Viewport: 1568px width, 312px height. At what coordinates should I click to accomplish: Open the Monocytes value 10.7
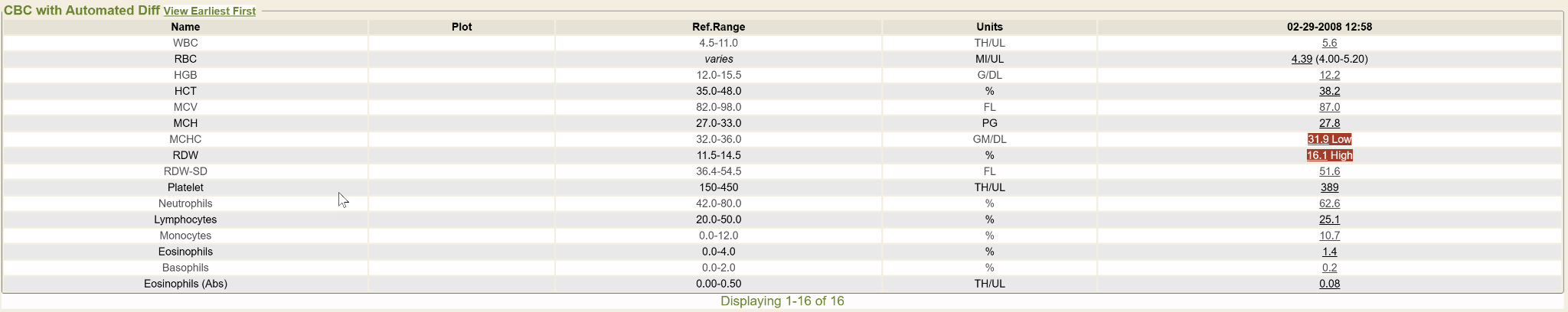pos(1329,236)
